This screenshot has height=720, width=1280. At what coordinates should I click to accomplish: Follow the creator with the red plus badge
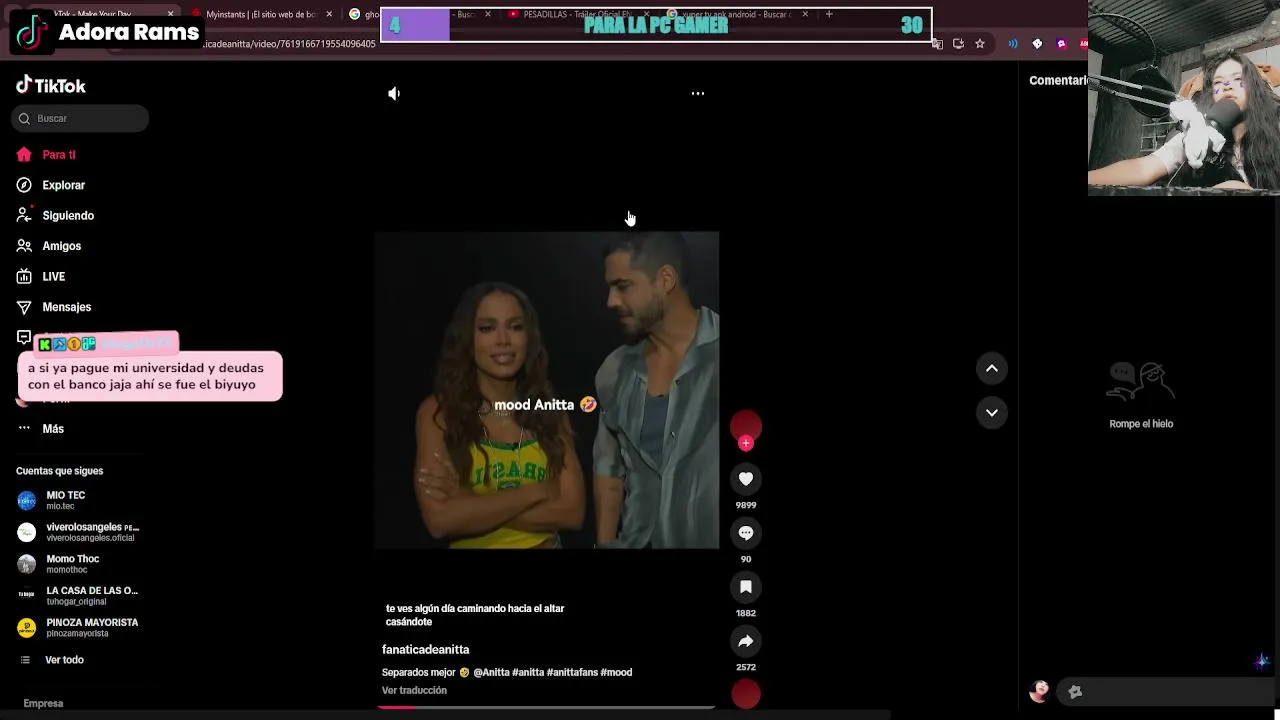(746, 443)
